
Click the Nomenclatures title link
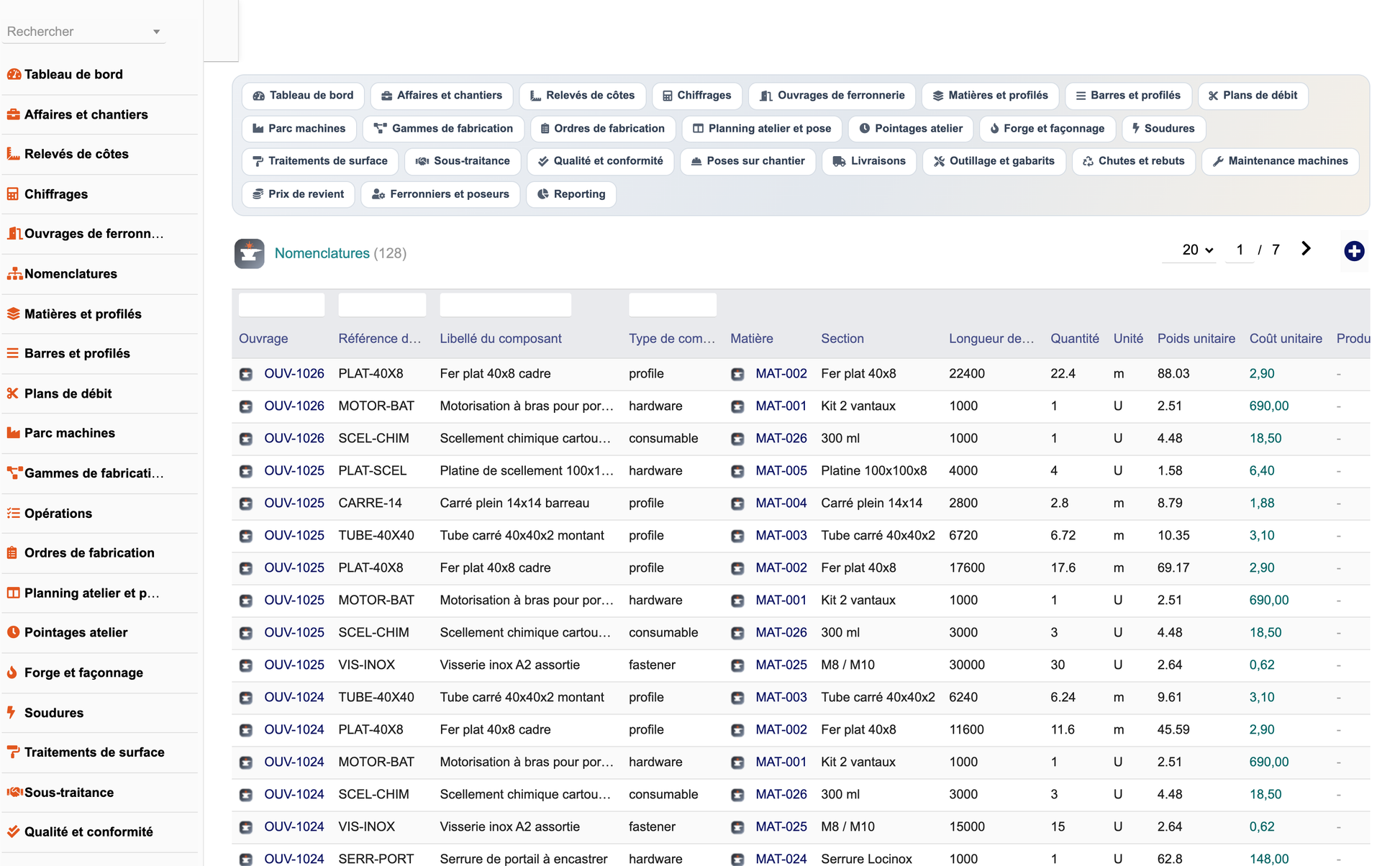click(322, 253)
